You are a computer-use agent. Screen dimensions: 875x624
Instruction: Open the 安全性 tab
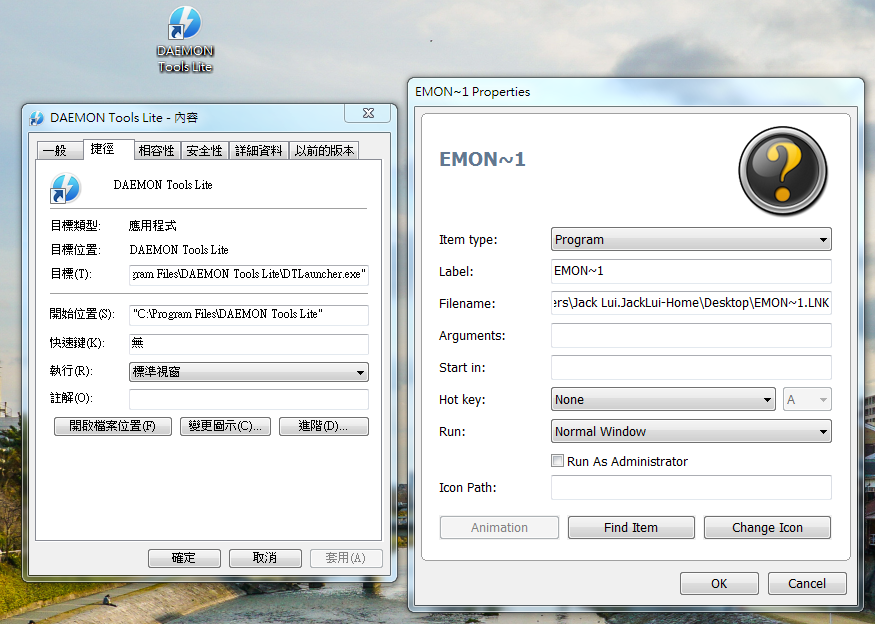204,150
